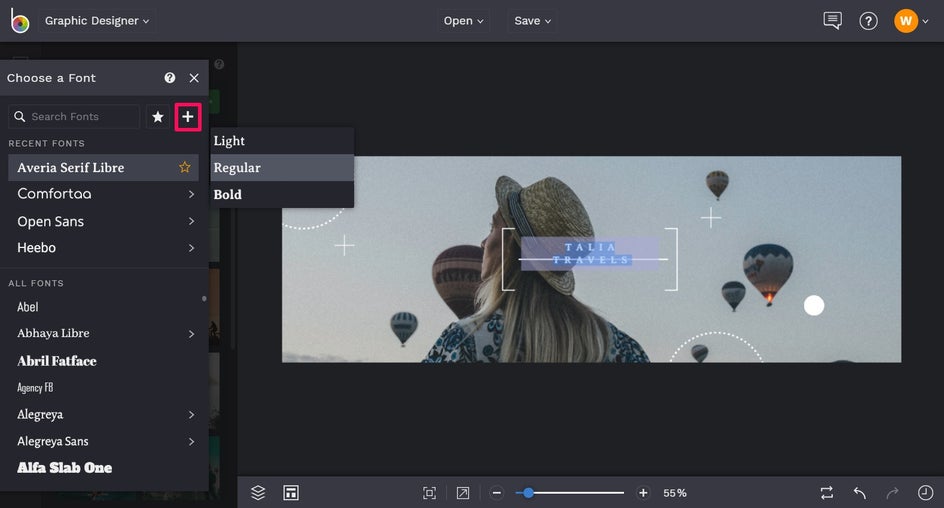944x508 pixels.
Task: Zoom in with plus button
Action: 643,493
